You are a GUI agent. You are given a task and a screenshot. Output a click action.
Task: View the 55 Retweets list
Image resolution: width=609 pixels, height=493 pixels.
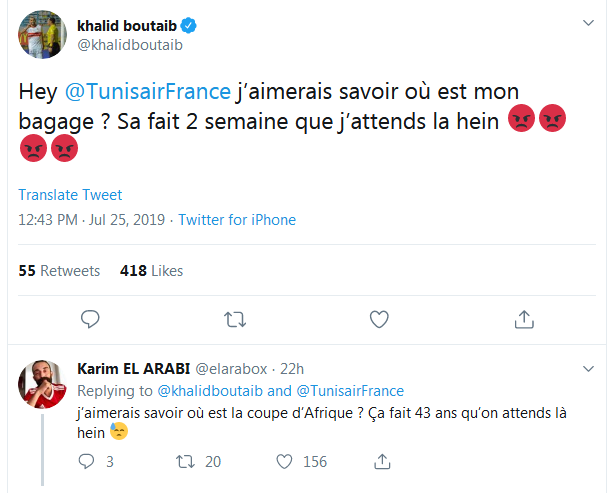click(60, 271)
